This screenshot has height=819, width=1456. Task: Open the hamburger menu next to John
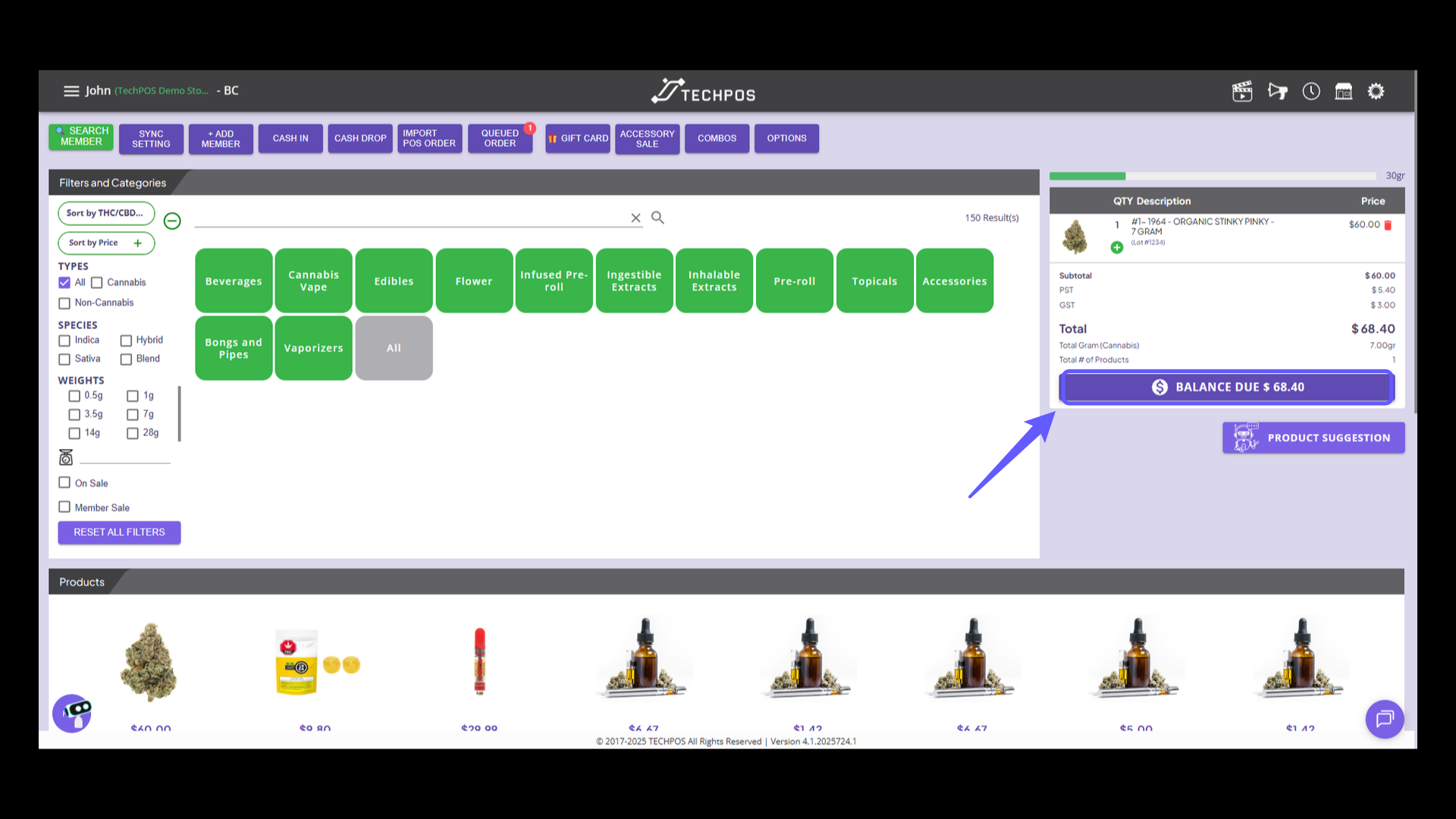71,91
